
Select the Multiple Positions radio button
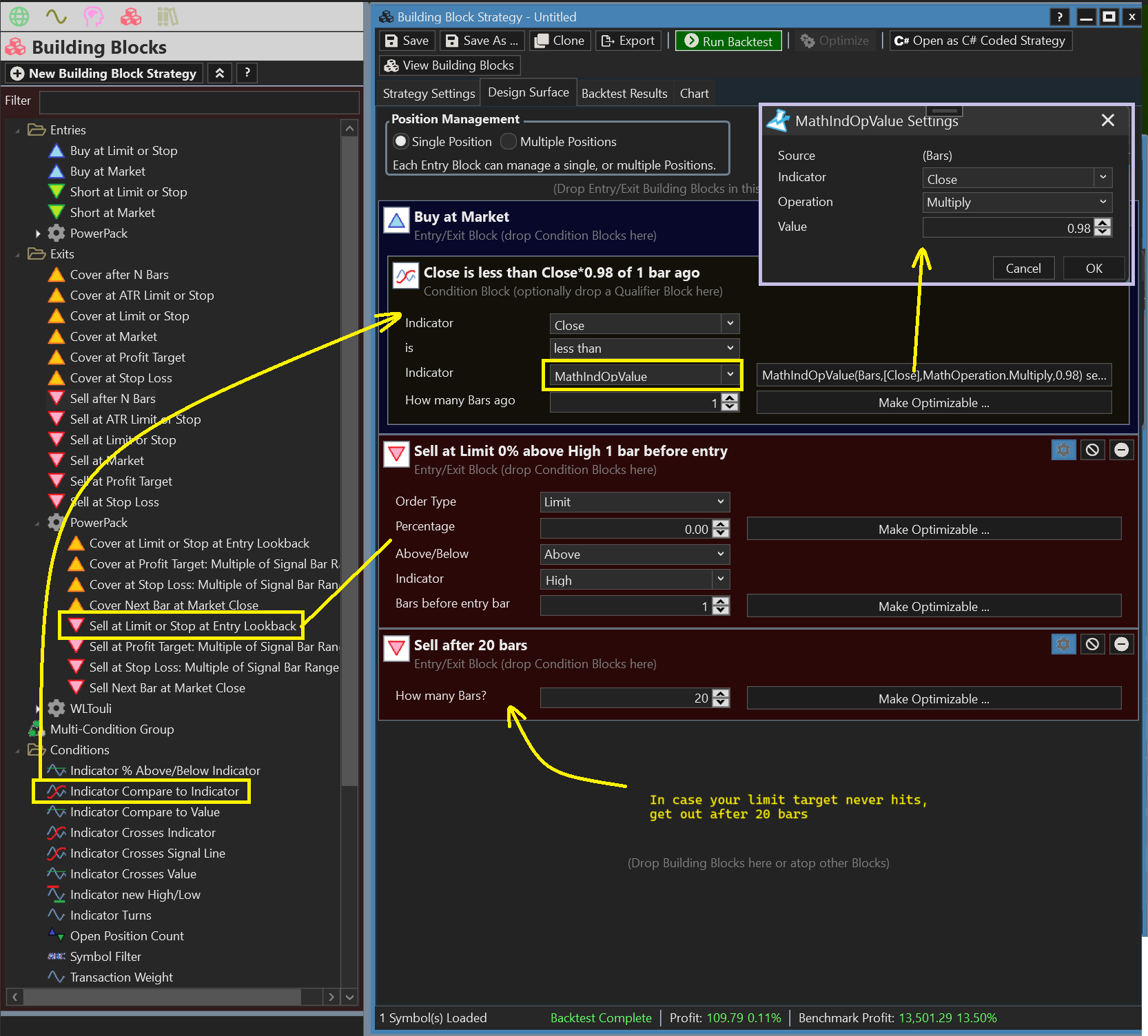click(509, 142)
